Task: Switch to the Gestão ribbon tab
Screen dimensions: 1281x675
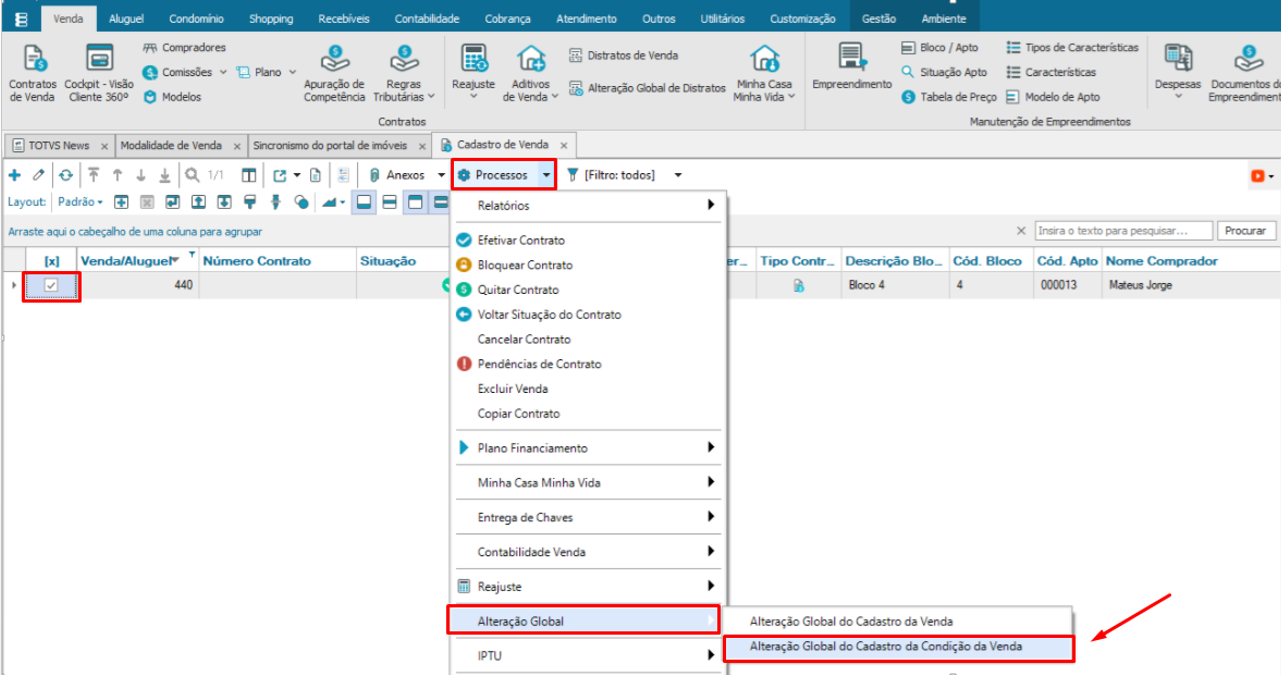Action: click(x=879, y=19)
